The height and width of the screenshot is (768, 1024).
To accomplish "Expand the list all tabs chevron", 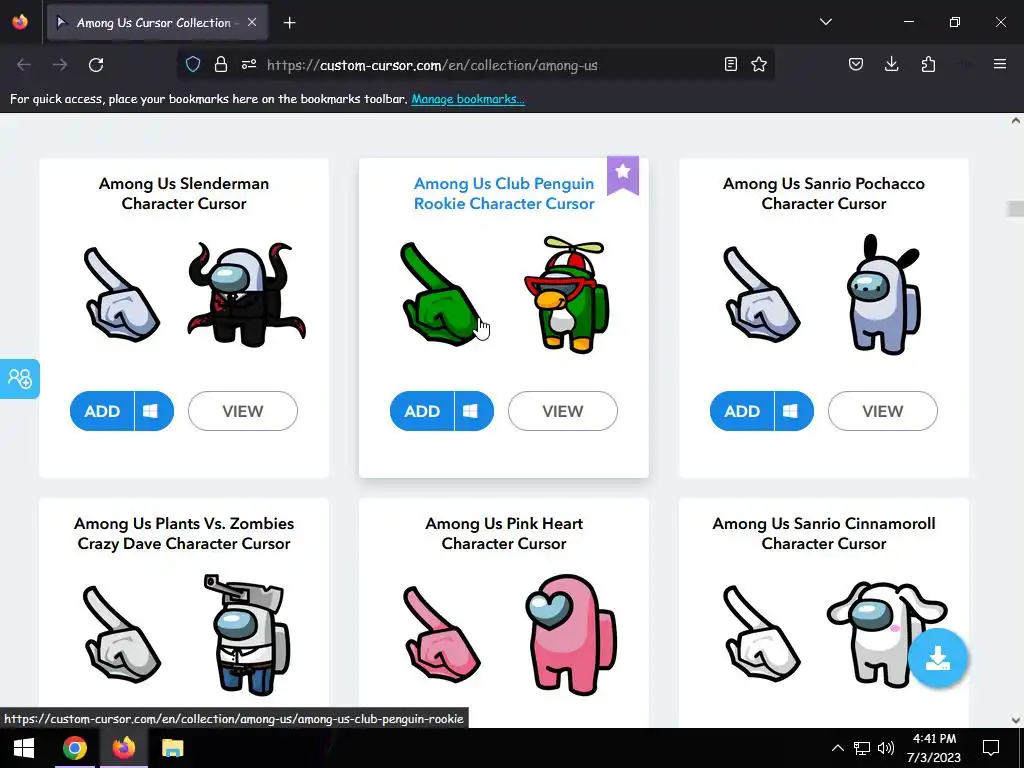I will pyautogui.click(x=825, y=22).
